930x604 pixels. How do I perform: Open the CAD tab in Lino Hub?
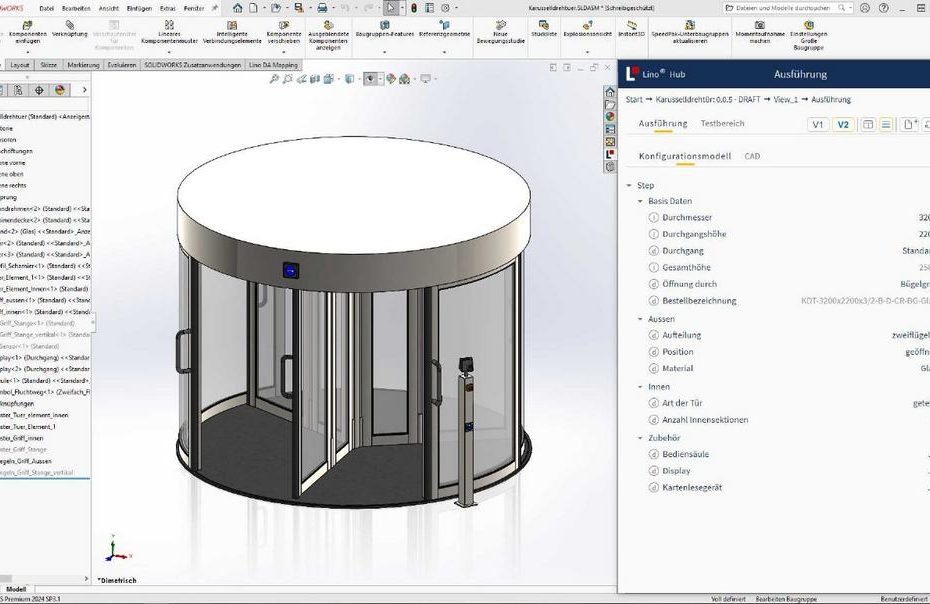[x=751, y=156]
